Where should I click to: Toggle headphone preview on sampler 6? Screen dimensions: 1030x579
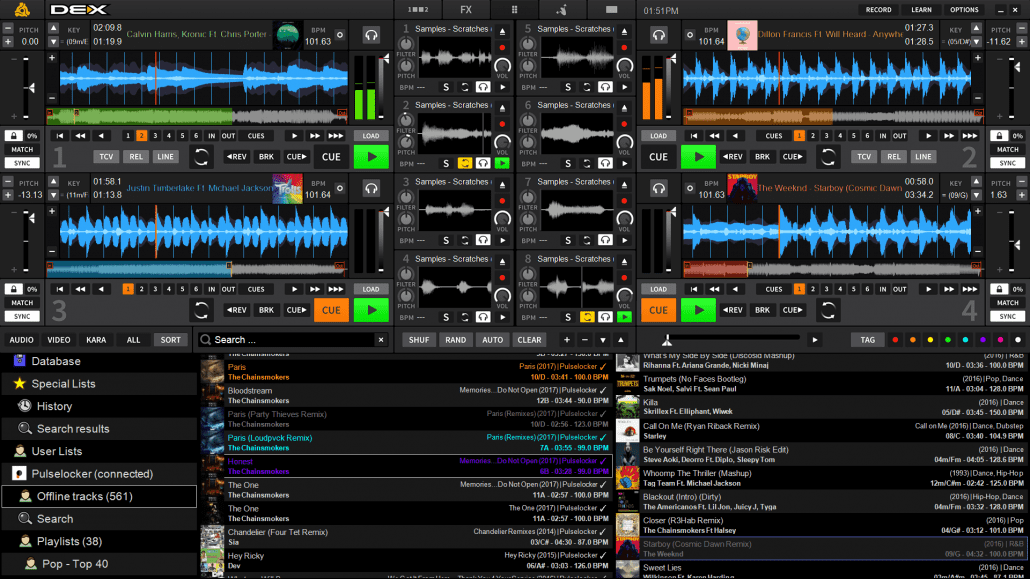[x=605, y=163]
